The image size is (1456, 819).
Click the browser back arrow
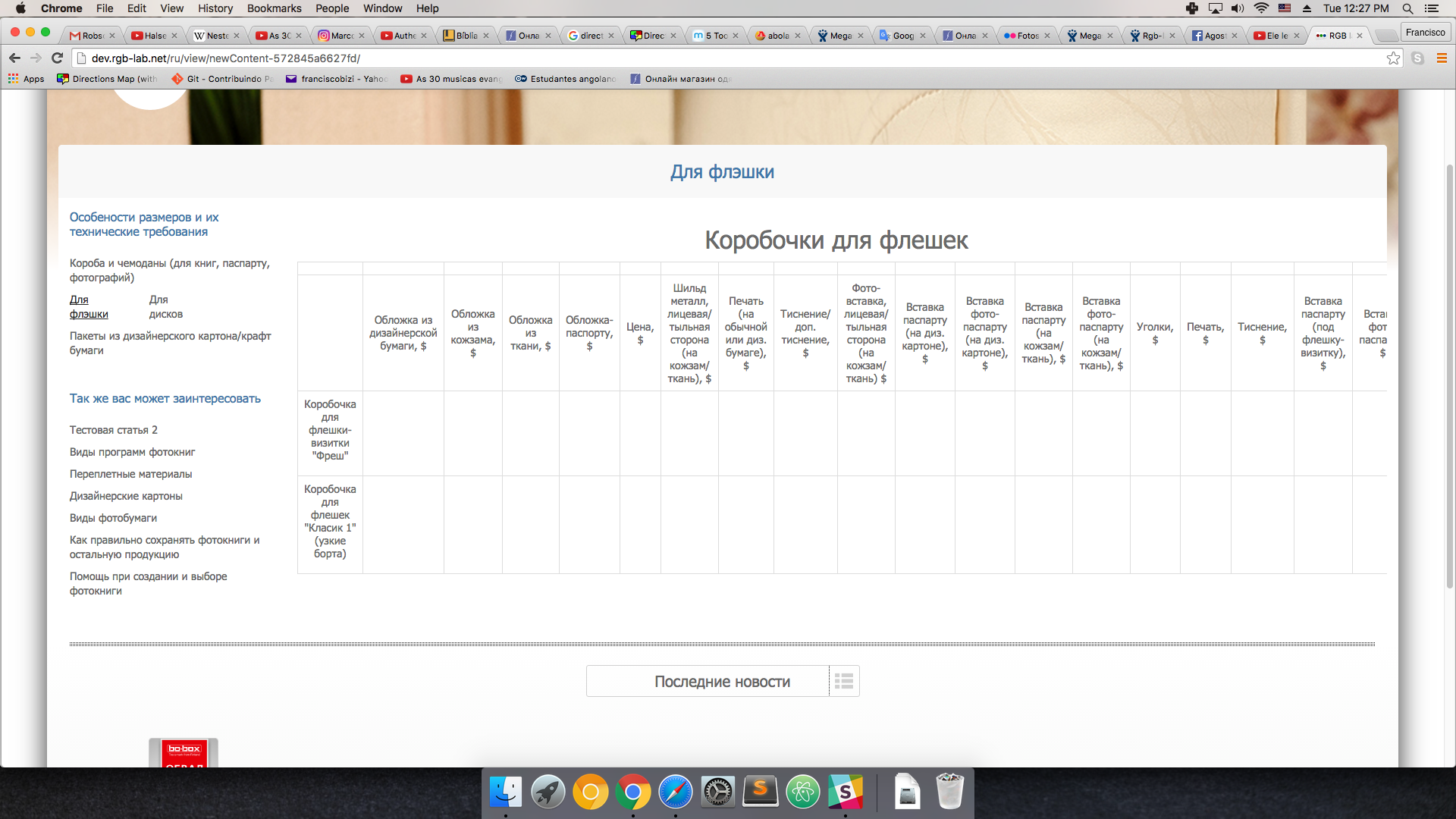(14, 58)
